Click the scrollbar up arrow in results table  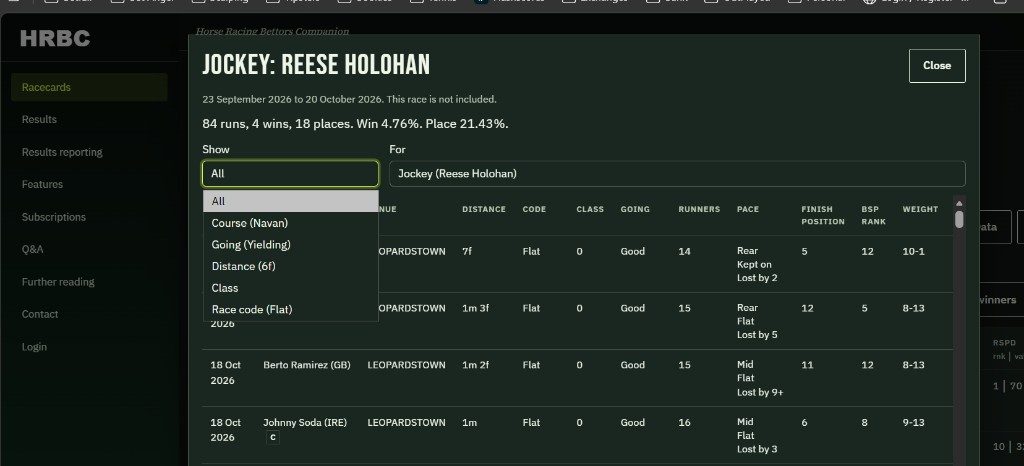tap(959, 202)
